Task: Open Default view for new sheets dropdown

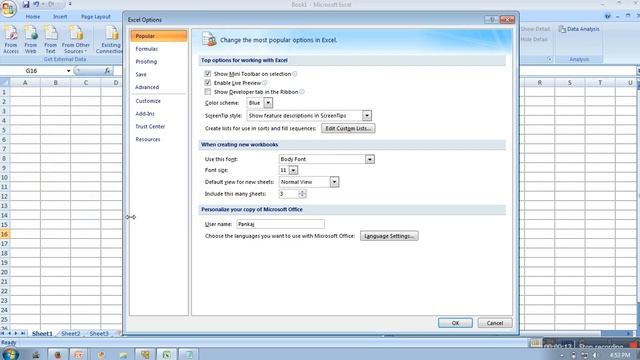Action: [334, 182]
